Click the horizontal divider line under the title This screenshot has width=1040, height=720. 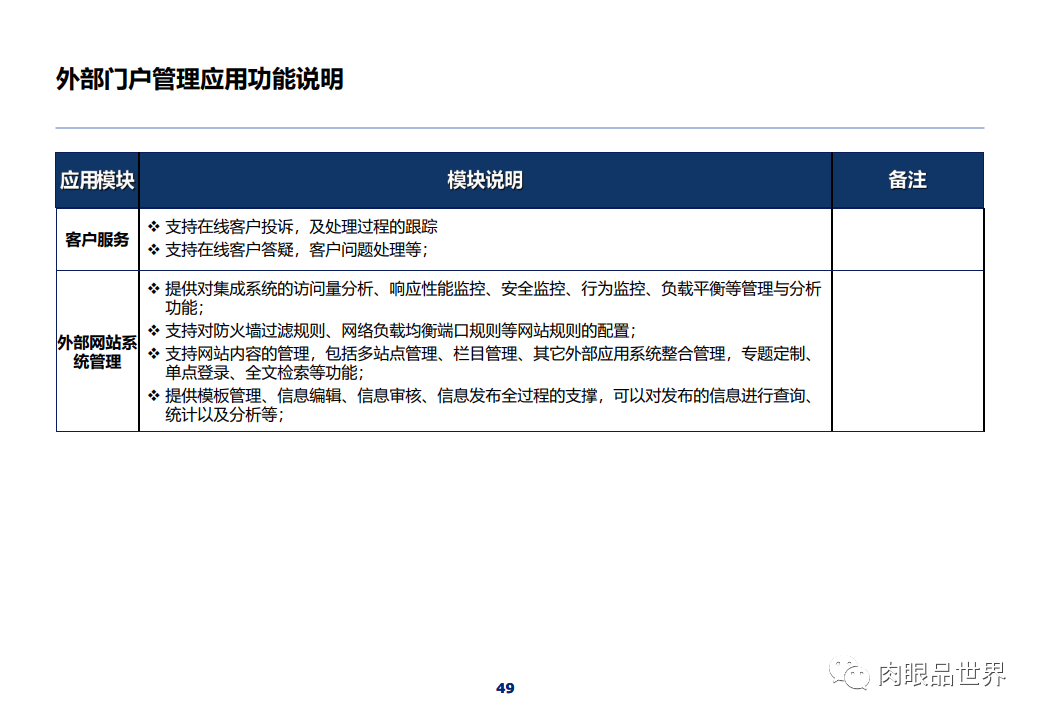(520, 127)
